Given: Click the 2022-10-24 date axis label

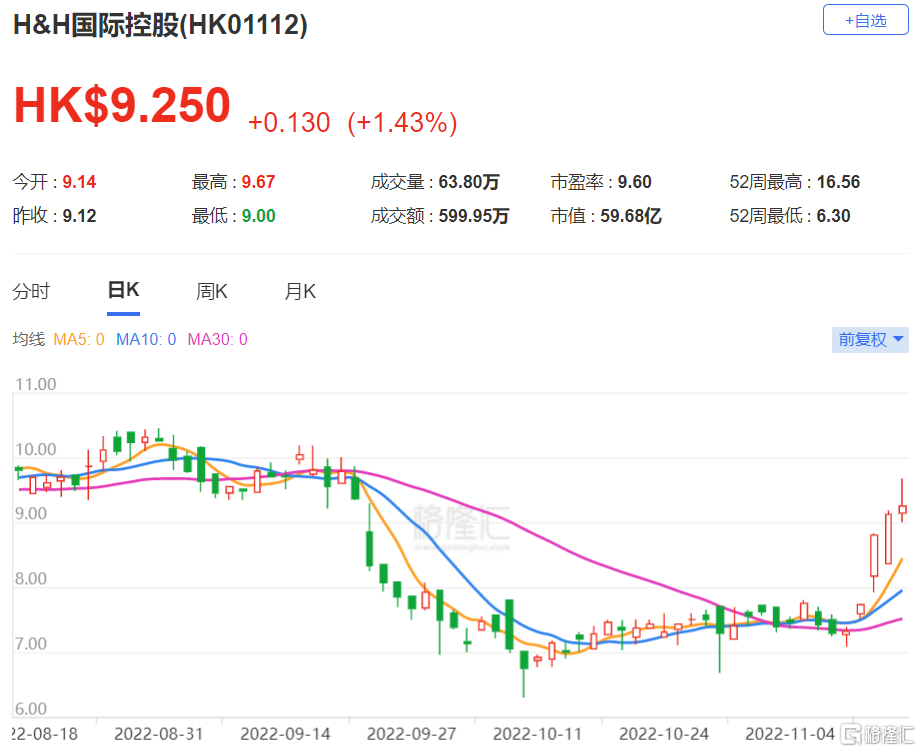Looking at the screenshot, I should click(664, 734).
